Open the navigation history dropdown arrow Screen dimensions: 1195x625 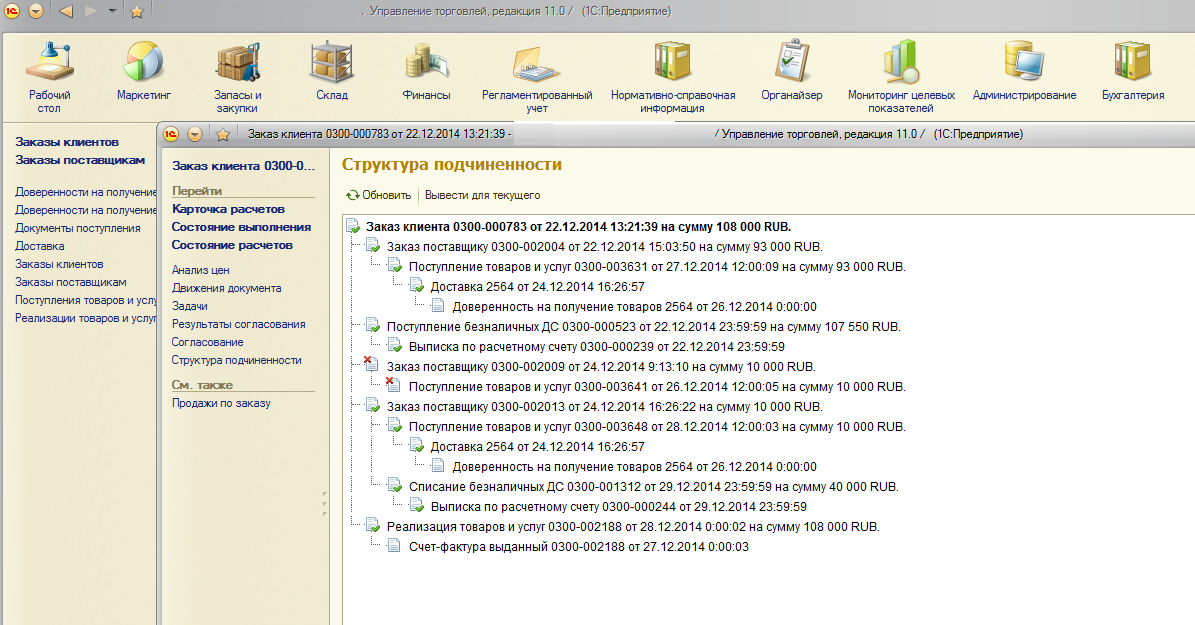click(x=112, y=12)
